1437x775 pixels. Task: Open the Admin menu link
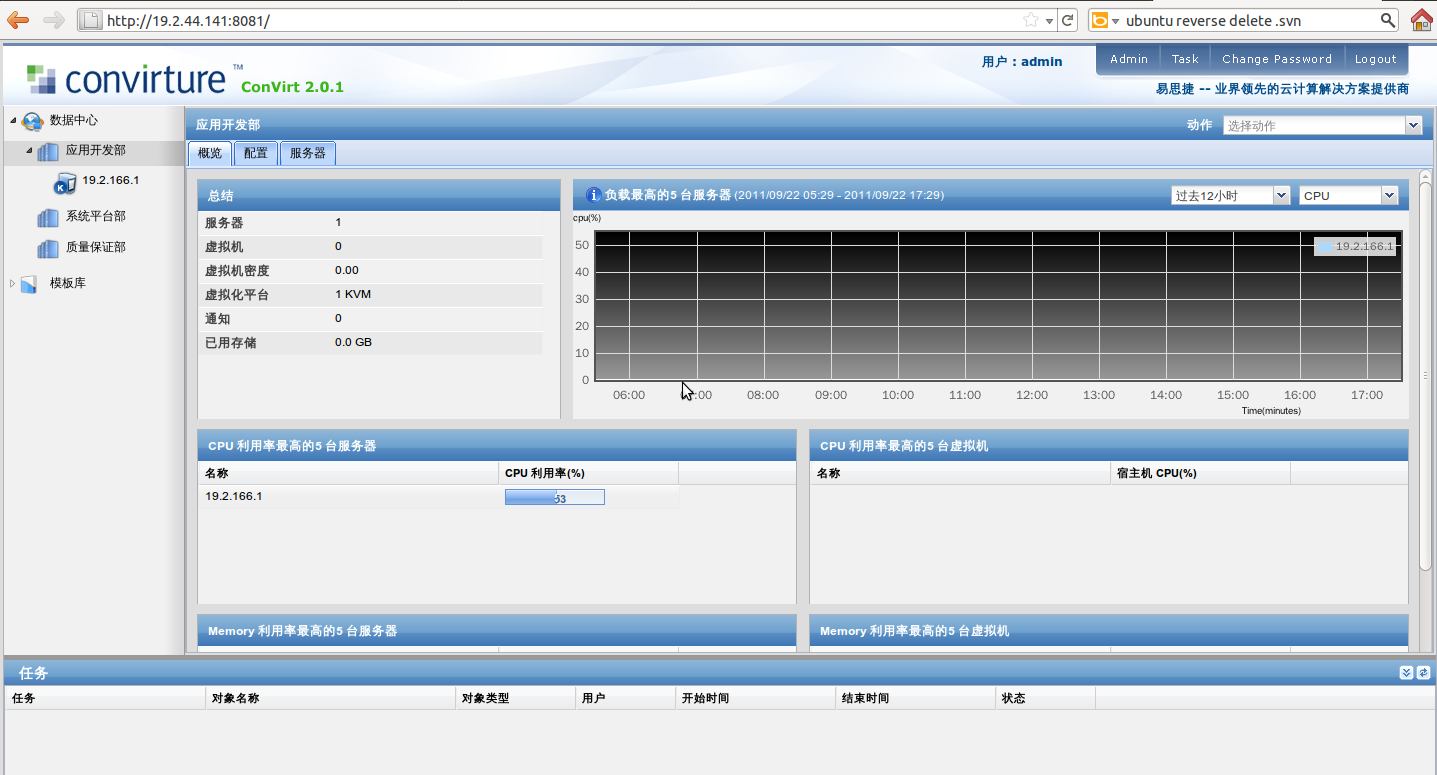[x=1129, y=59]
